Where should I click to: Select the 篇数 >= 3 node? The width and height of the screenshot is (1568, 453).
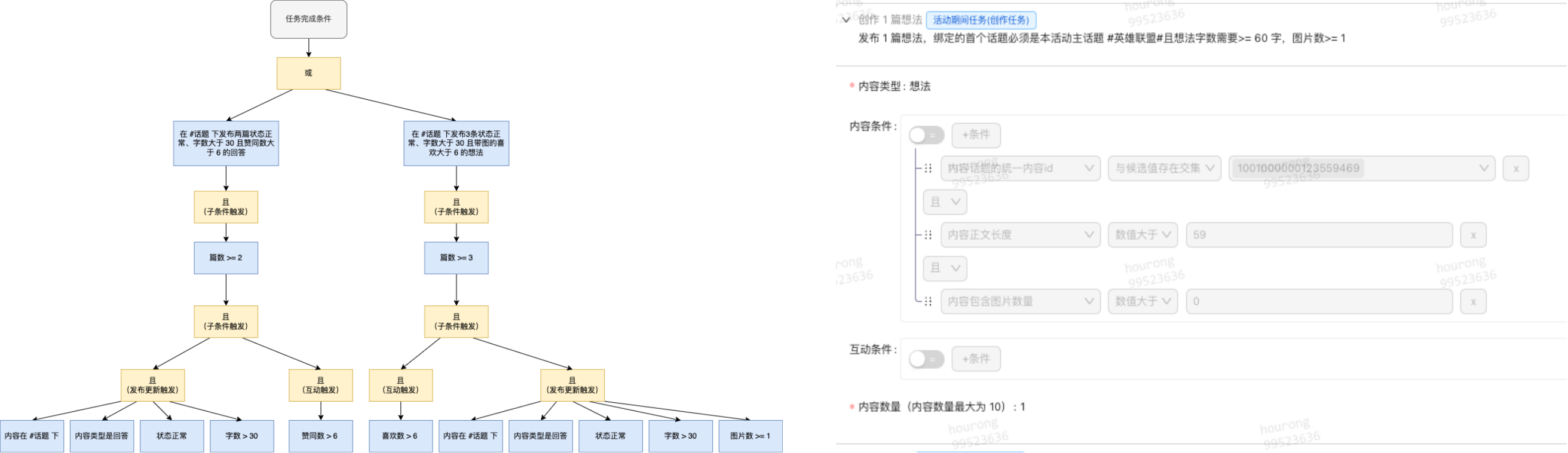[x=456, y=258]
